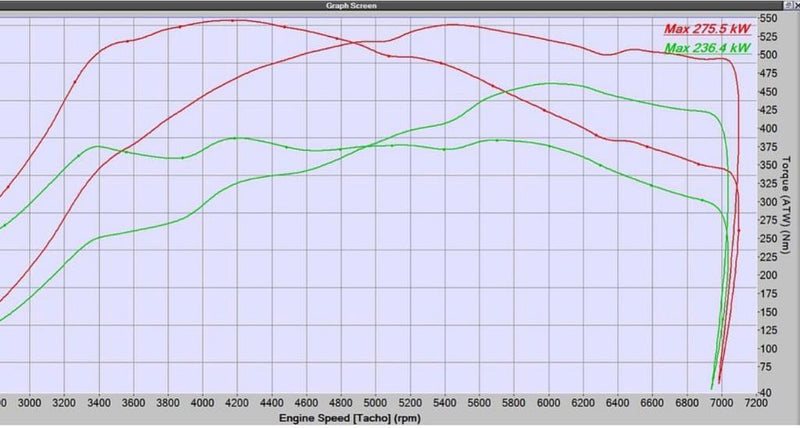Click the 200 torque axis value
The image size is (800, 428).
point(769,275)
